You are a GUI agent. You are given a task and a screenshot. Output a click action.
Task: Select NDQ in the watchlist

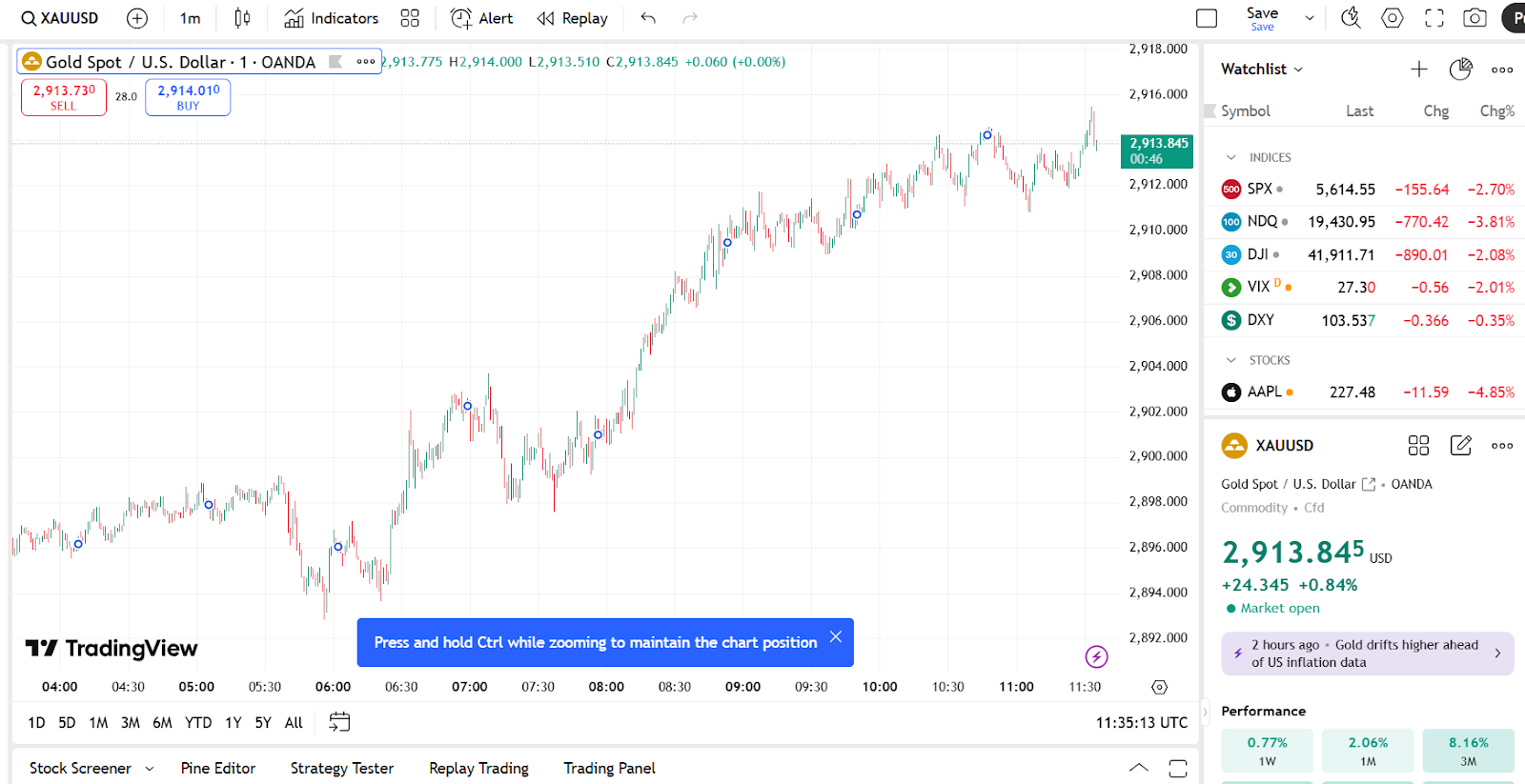[1366, 221]
